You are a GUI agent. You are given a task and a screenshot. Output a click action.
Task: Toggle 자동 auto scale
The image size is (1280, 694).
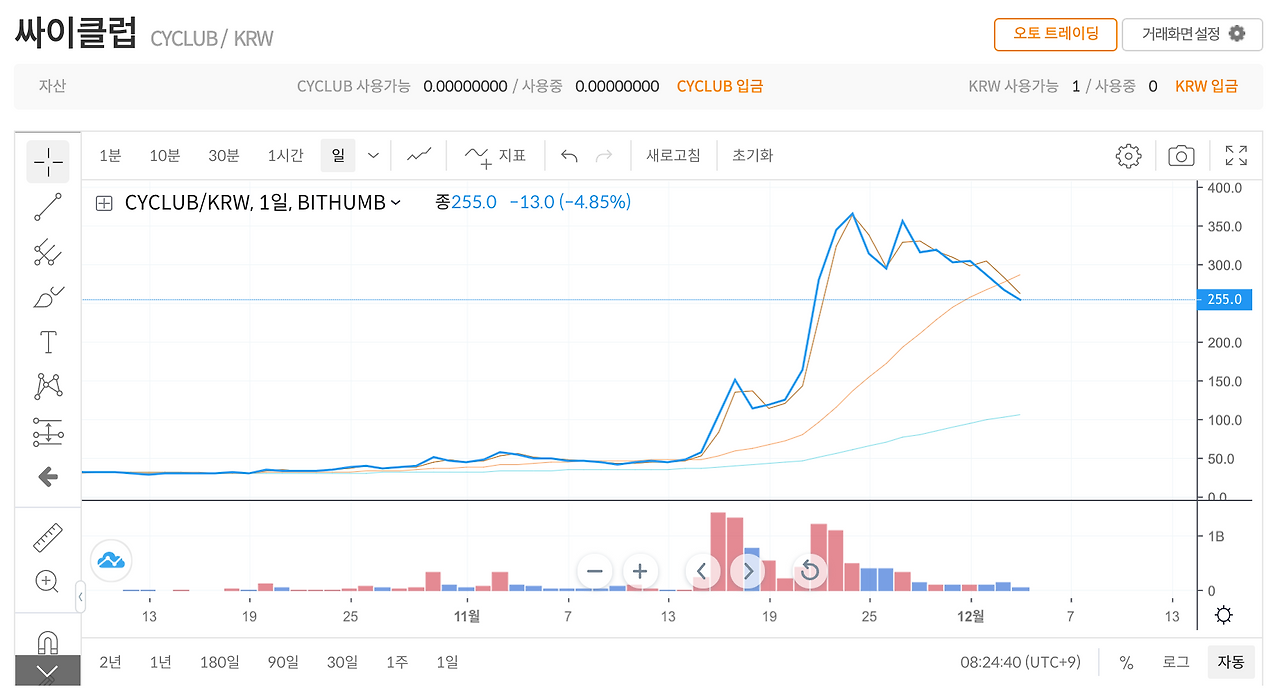coord(1230,662)
